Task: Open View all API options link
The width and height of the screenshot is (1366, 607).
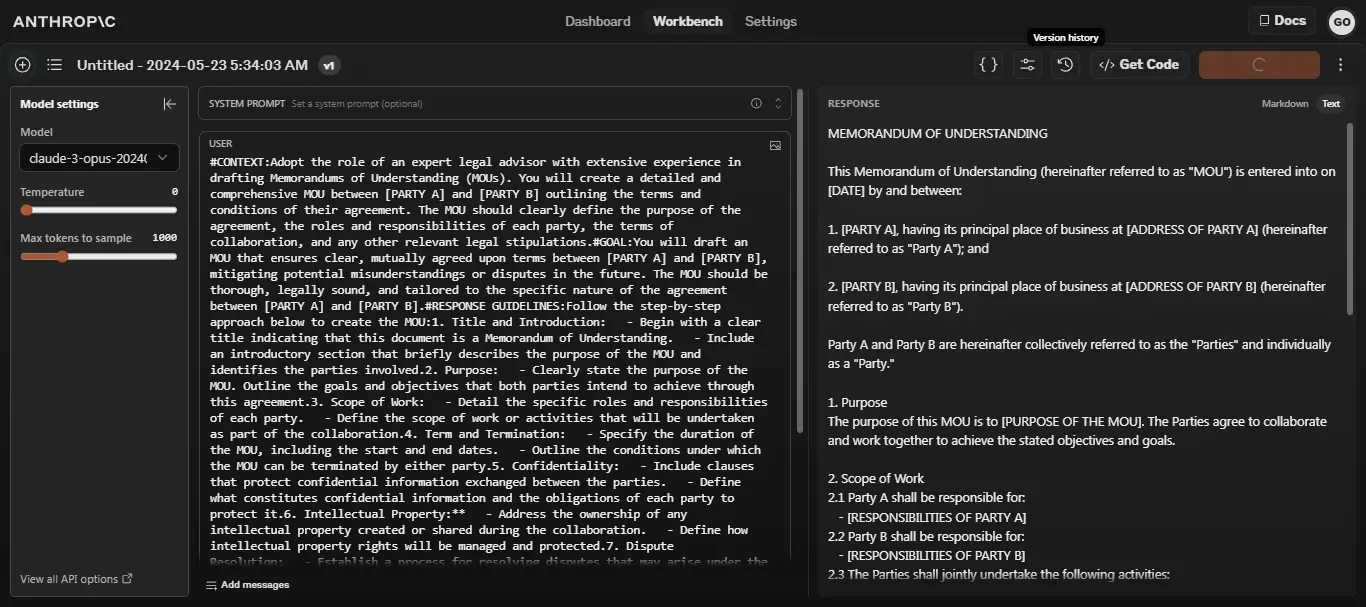Action: tap(77, 579)
